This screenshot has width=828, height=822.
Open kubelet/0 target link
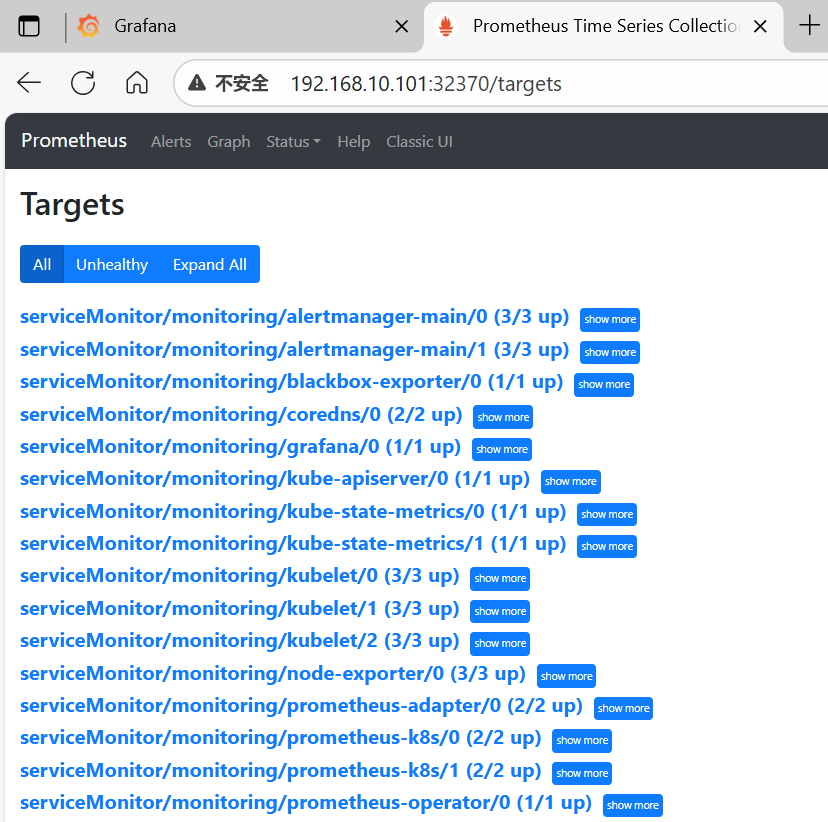point(239,576)
